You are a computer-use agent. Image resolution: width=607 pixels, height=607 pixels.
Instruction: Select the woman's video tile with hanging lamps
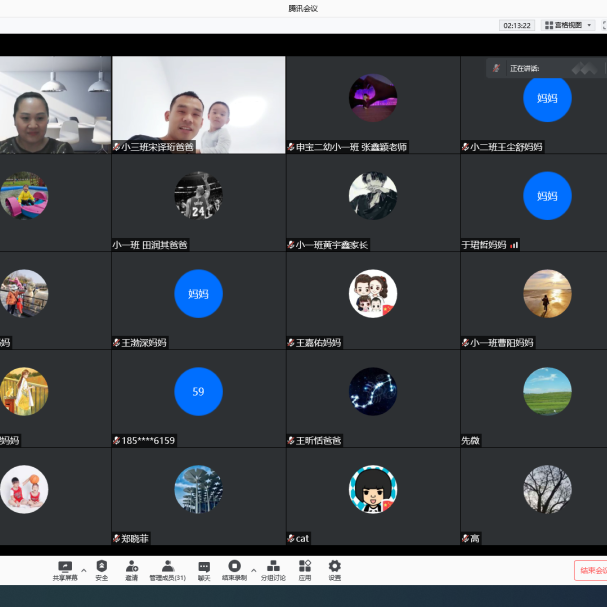click(x=55, y=105)
